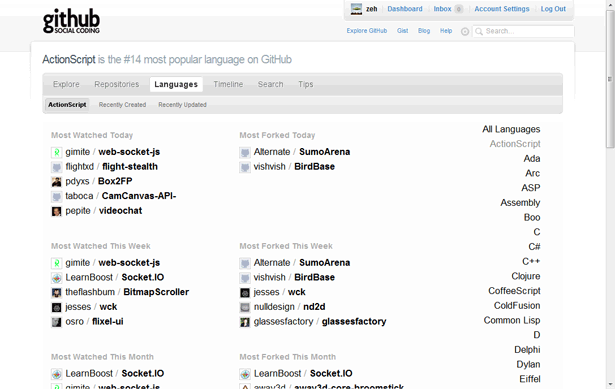This screenshot has width=615, height=389.
Task: Click the page vertical scrollbar thumb
Action: (x=610, y=79)
